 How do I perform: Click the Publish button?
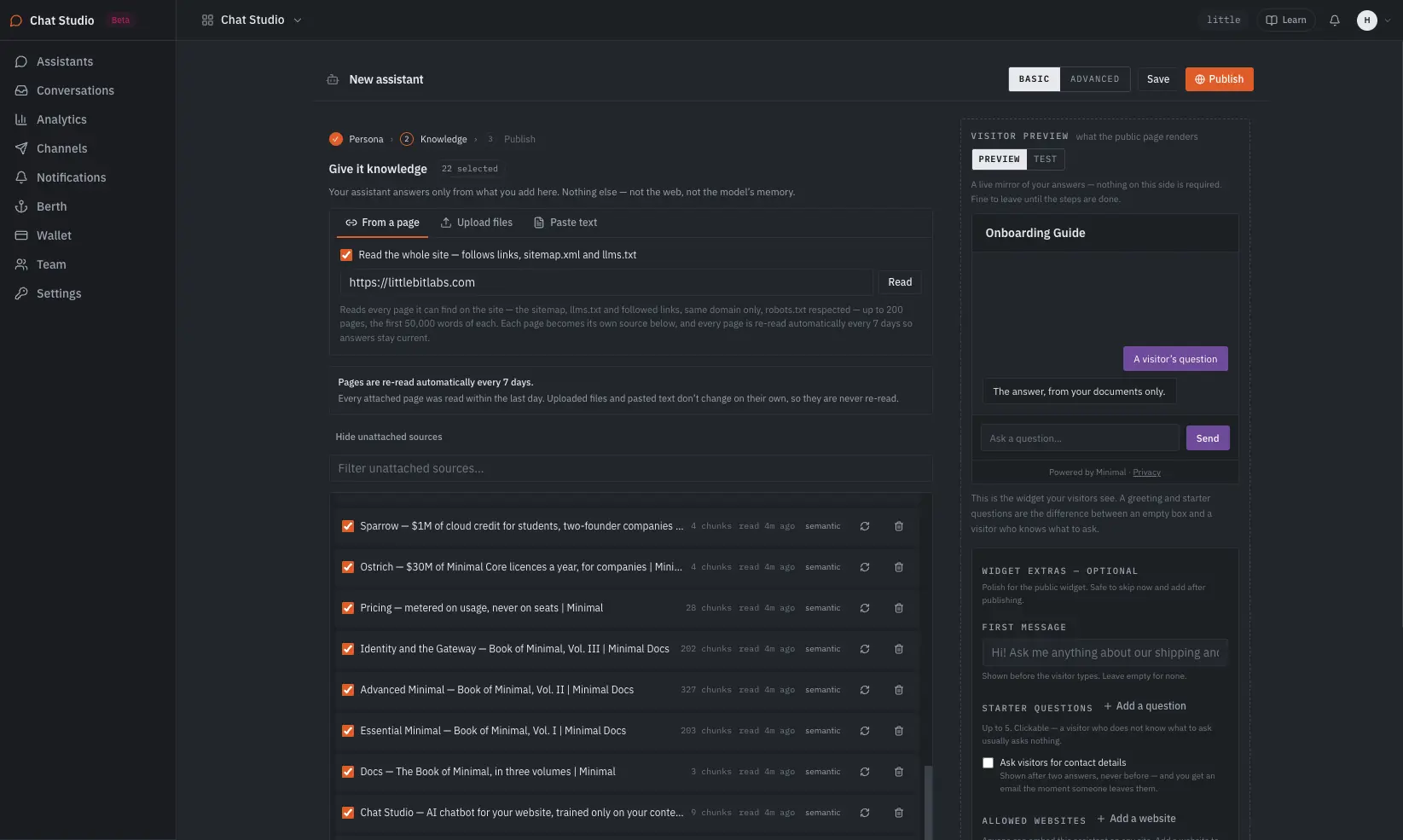click(x=1219, y=79)
